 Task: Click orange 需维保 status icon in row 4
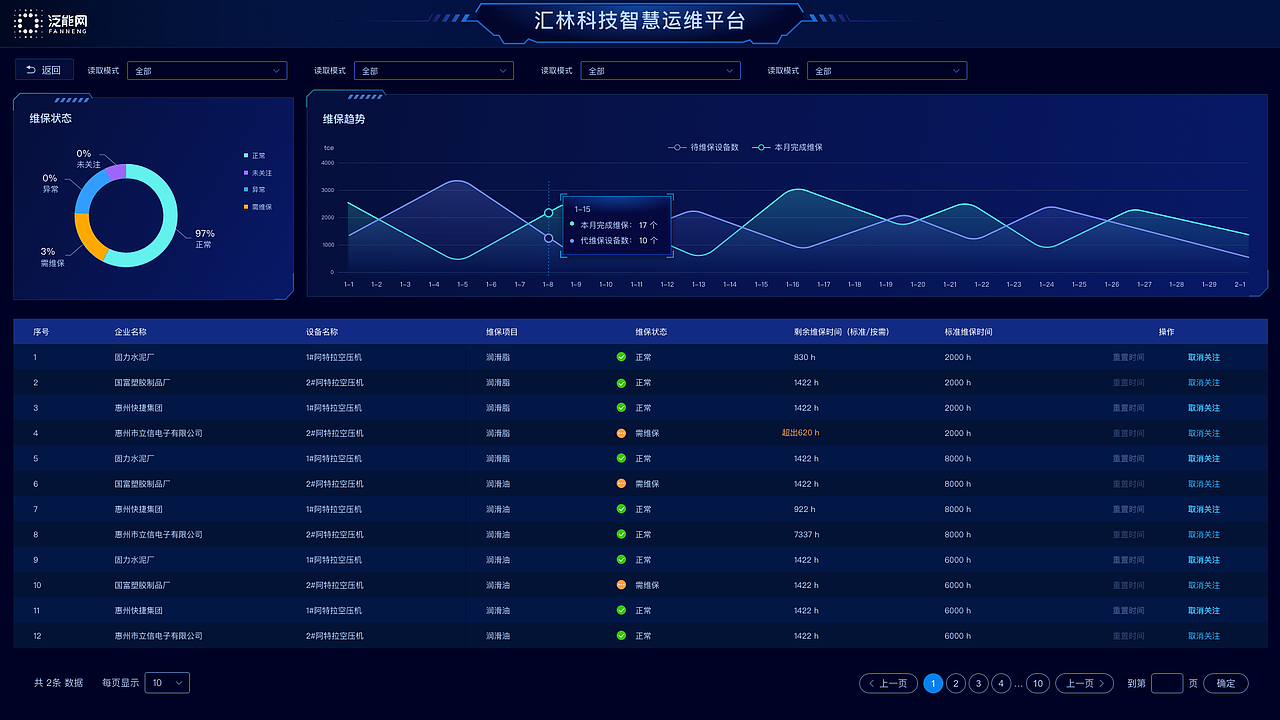(621, 433)
